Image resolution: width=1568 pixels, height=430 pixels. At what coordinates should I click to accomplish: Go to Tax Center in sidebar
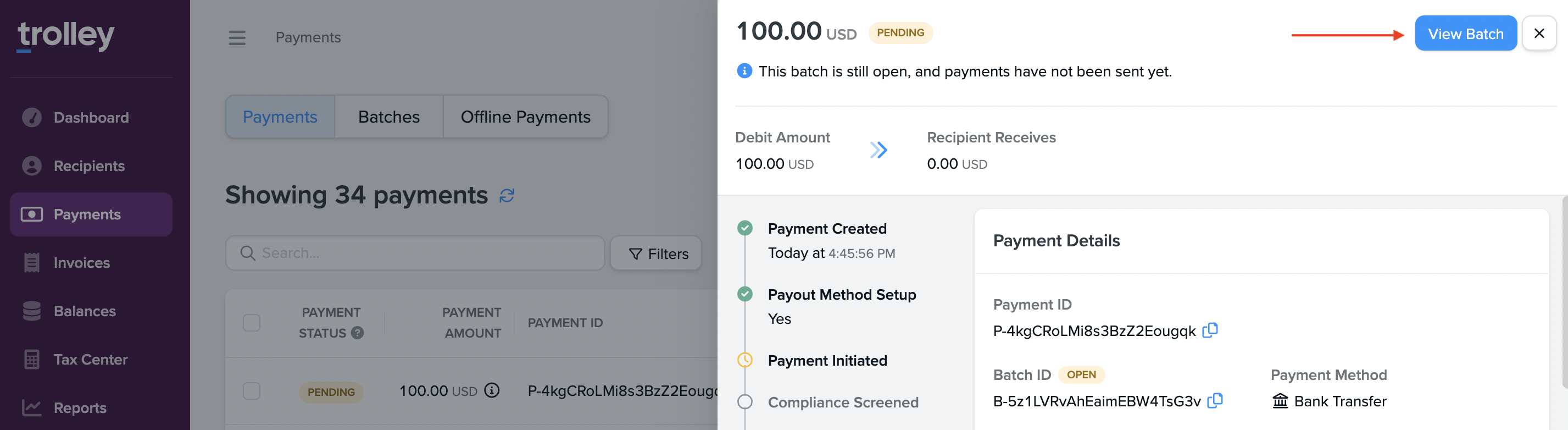[90, 360]
